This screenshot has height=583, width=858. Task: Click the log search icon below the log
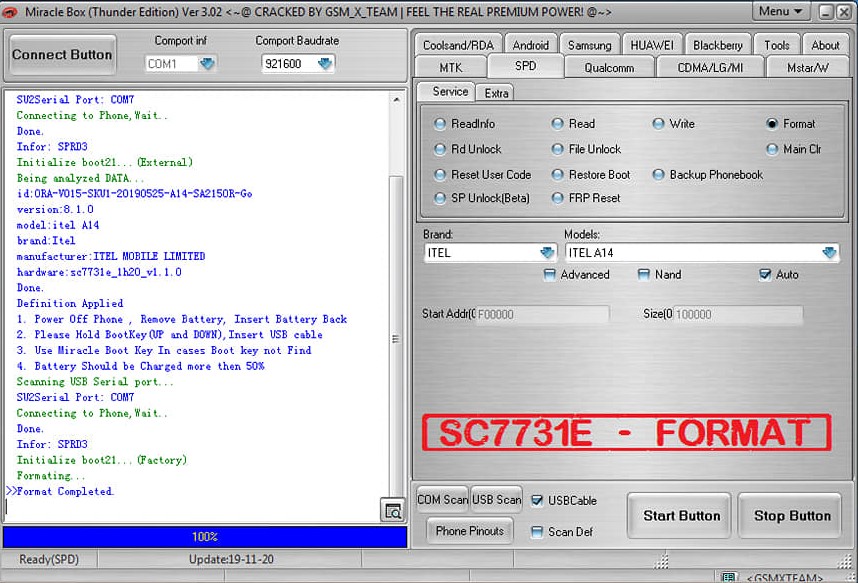pyautogui.click(x=392, y=510)
